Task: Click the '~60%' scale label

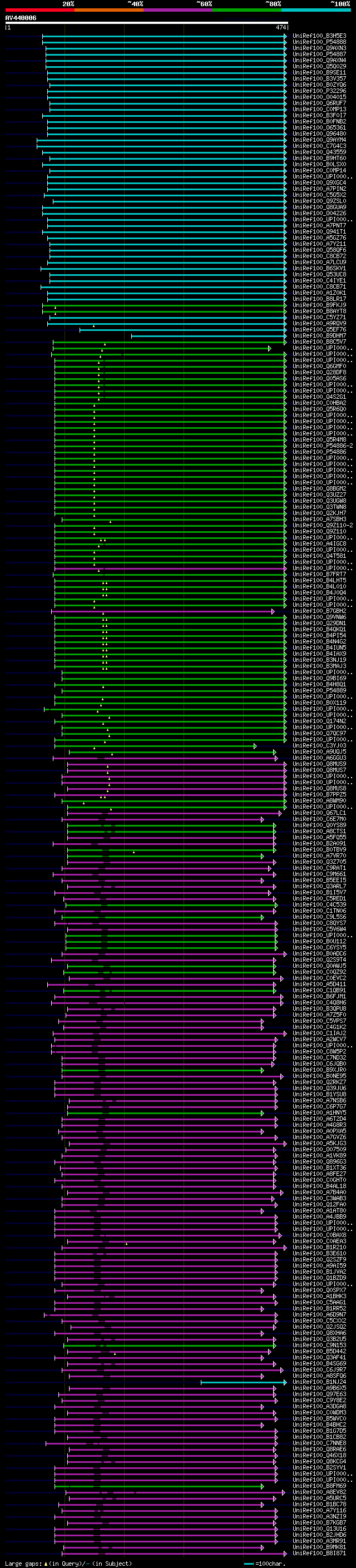Action: click(x=204, y=4)
